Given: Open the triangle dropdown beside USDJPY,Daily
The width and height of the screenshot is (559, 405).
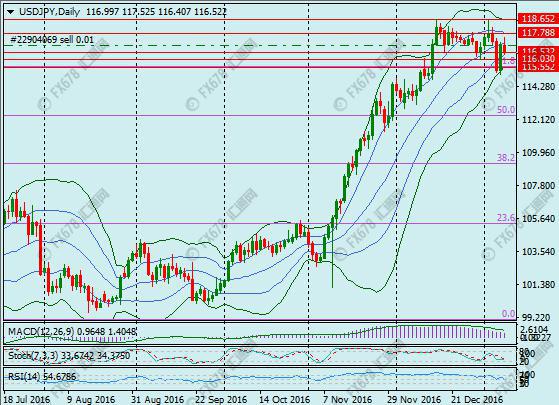Looking at the screenshot, I should point(11,12).
